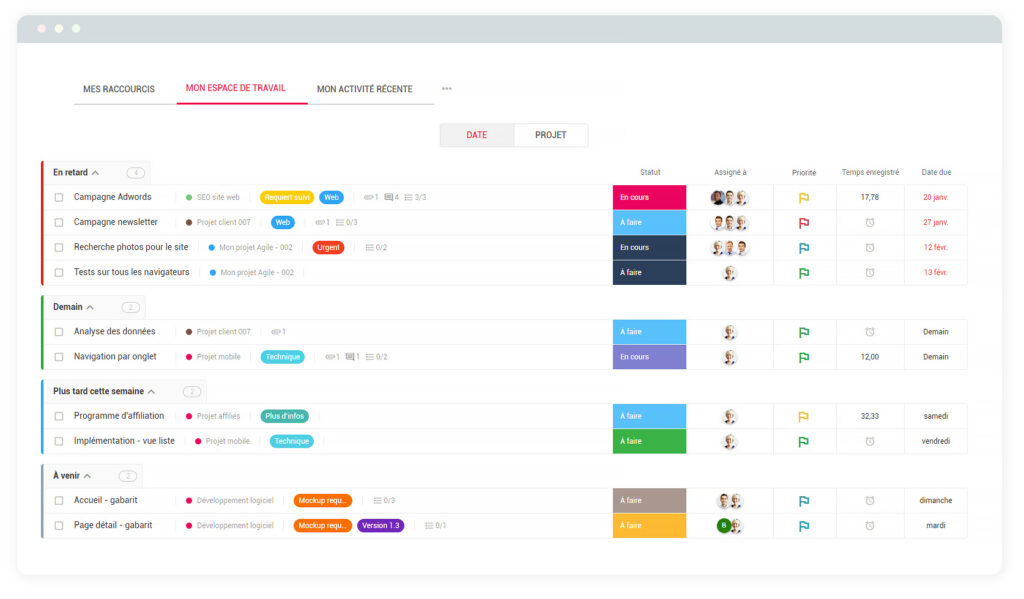Collapse the Plus tard cette semaine section
This screenshot has width=1024, height=599.
[x=151, y=392]
